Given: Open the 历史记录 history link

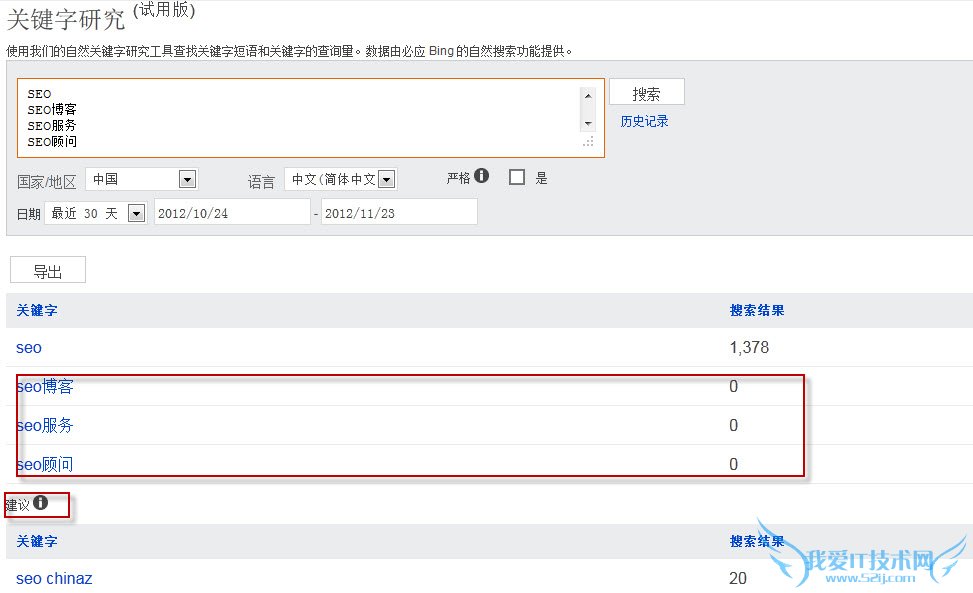Looking at the screenshot, I should (x=644, y=121).
